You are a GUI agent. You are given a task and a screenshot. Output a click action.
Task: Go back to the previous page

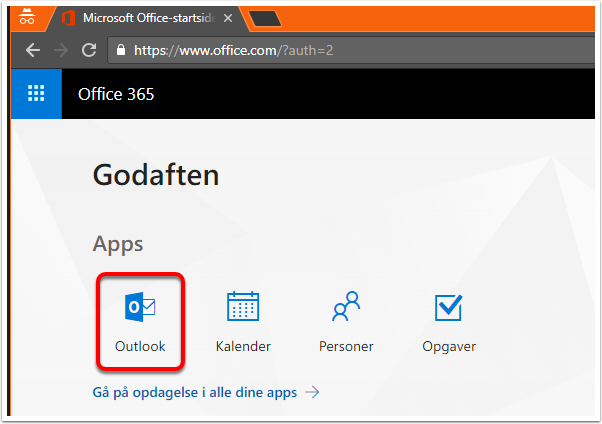click(x=33, y=50)
